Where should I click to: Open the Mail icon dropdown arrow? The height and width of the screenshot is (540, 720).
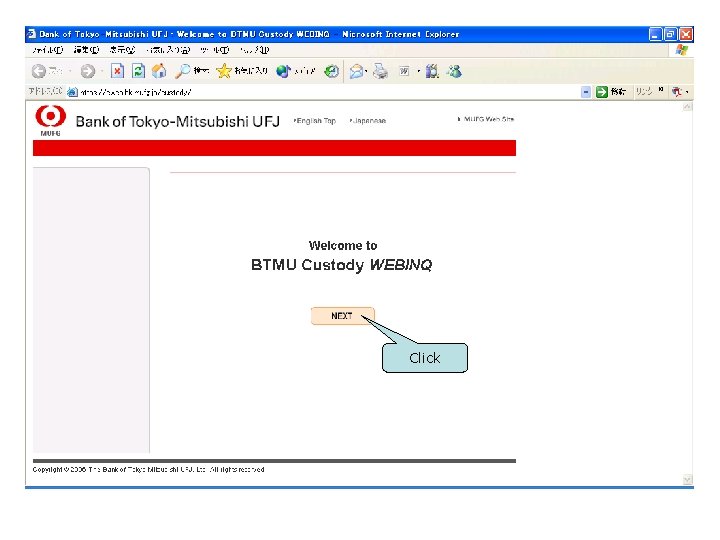point(366,72)
